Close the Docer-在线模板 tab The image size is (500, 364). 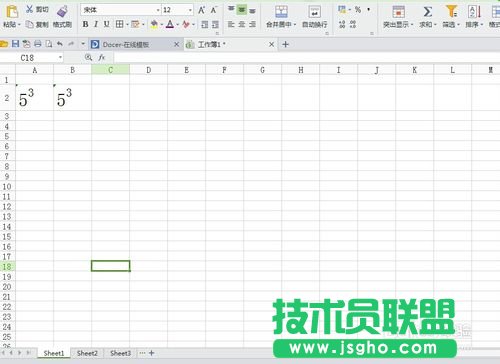(x=177, y=44)
